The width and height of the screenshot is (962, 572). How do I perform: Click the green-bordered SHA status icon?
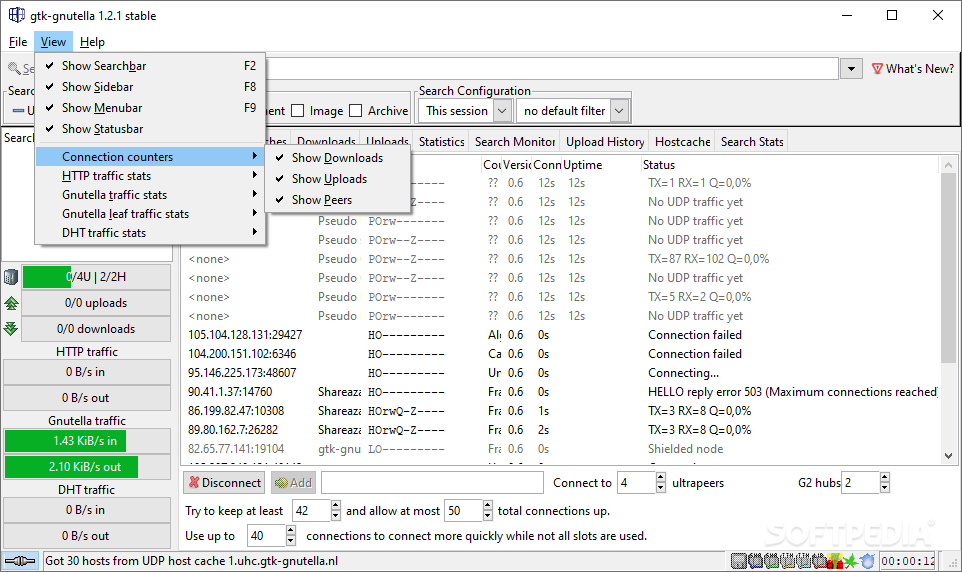(771, 561)
